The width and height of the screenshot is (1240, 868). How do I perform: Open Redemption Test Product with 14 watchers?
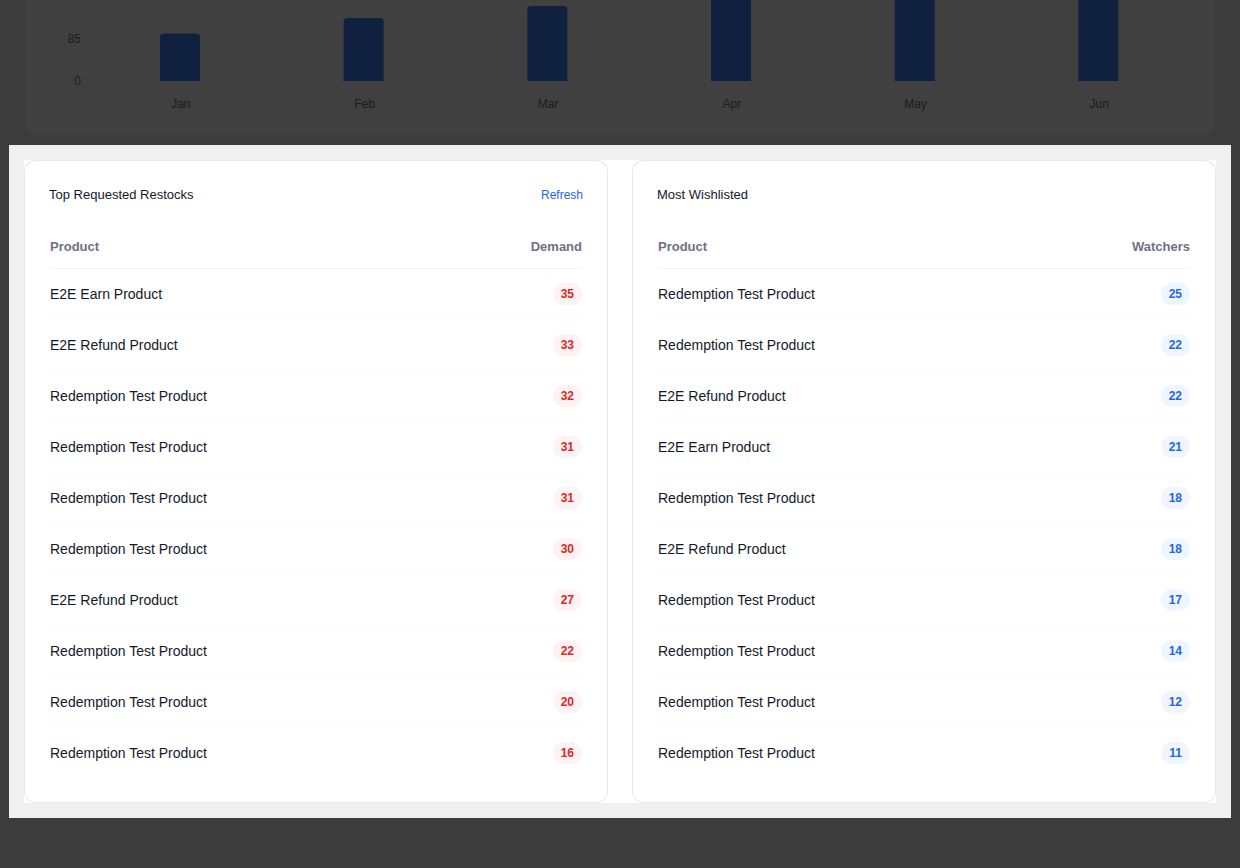(737, 651)
